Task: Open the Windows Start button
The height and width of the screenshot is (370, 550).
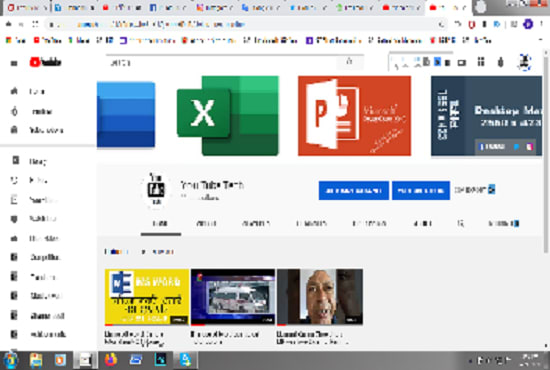Action: pos(11,361)
